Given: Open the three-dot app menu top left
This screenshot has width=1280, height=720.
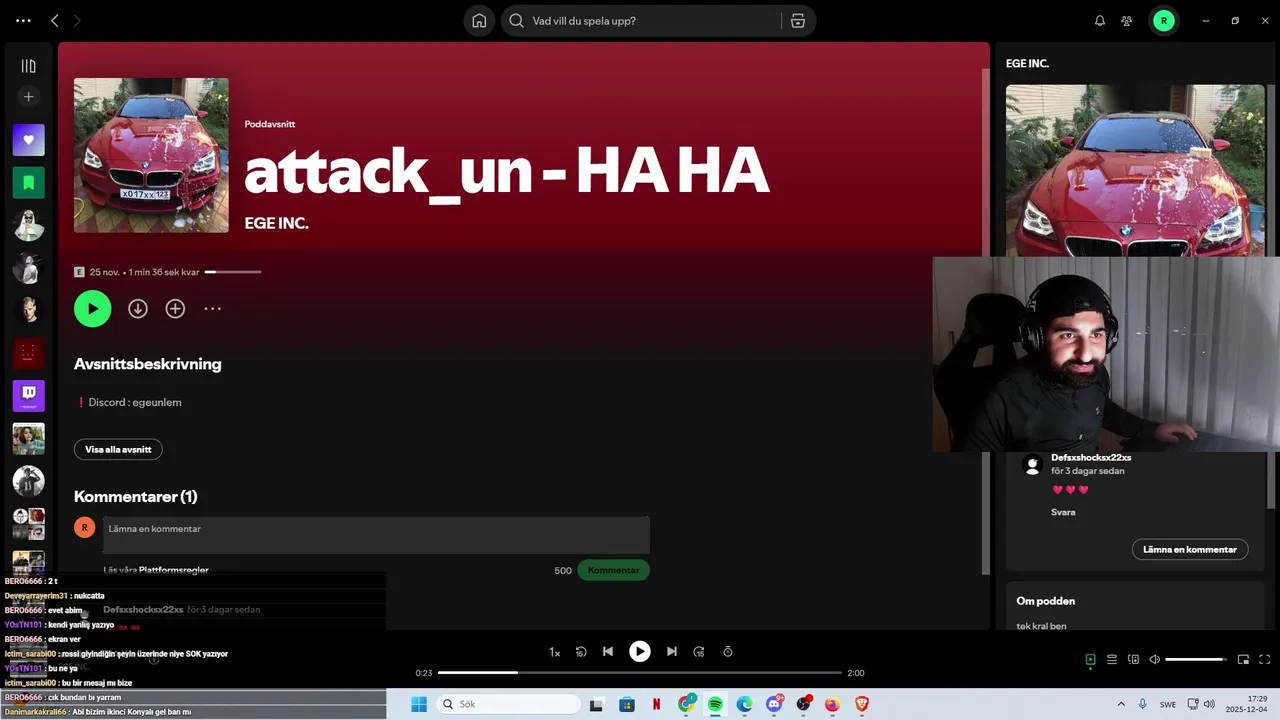Looking at the screenshot, I should pyautogui.click(x=23, y=21).
